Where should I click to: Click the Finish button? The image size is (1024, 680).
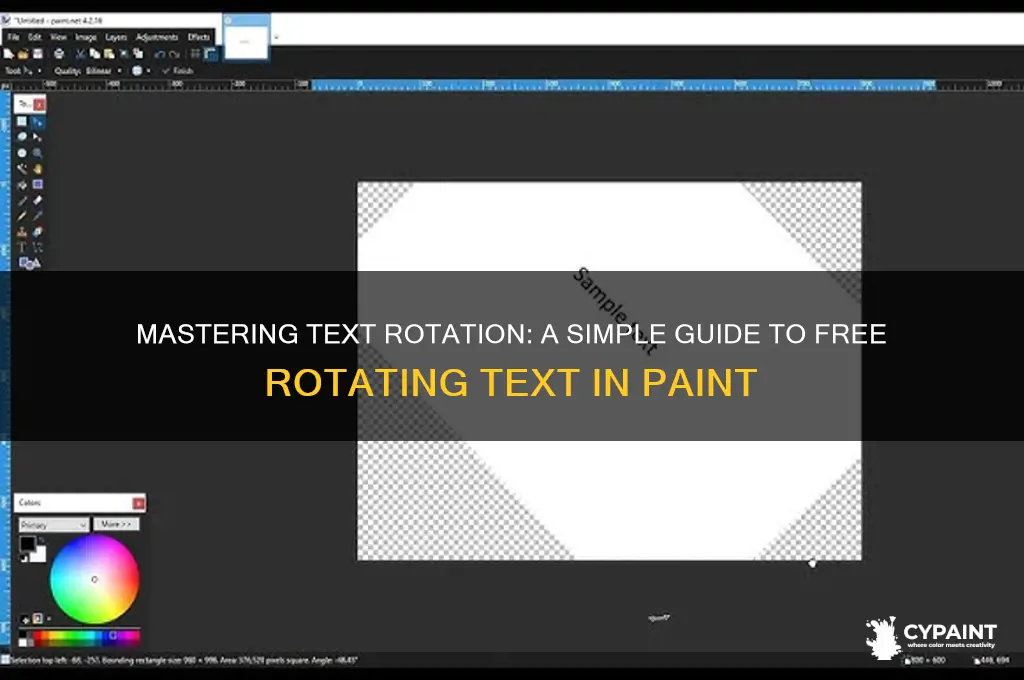tap(178, 71)
